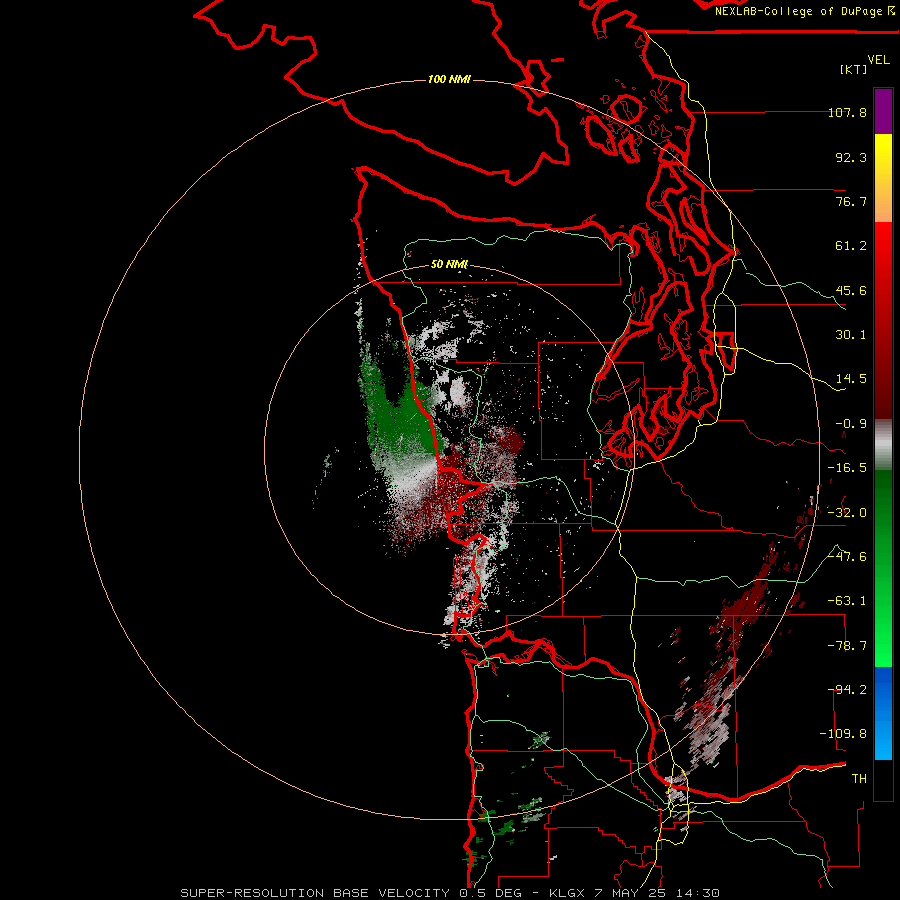Click the [KT] units label
The height and width of the screenshot is (900, 900).
coord(854,69)
